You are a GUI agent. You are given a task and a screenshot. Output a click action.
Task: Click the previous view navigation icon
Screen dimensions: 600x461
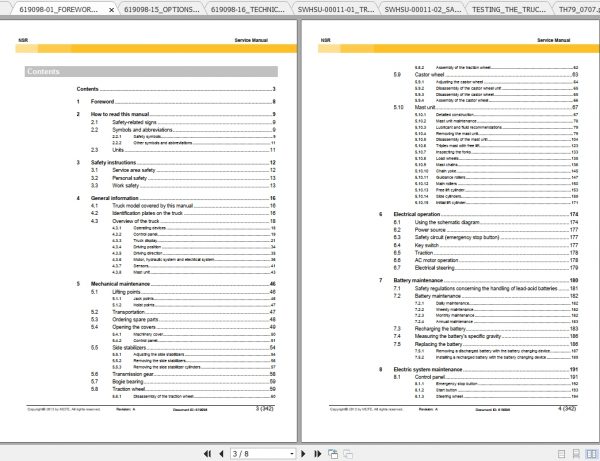333,454
